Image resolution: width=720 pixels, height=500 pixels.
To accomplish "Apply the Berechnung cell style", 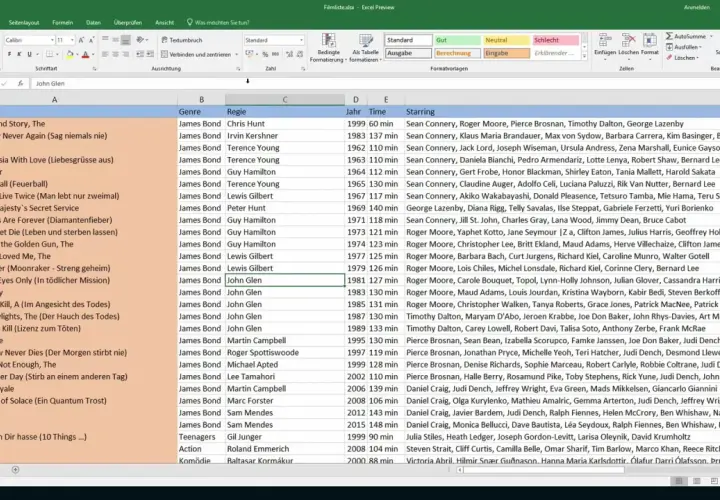I will tap(457, 53).
